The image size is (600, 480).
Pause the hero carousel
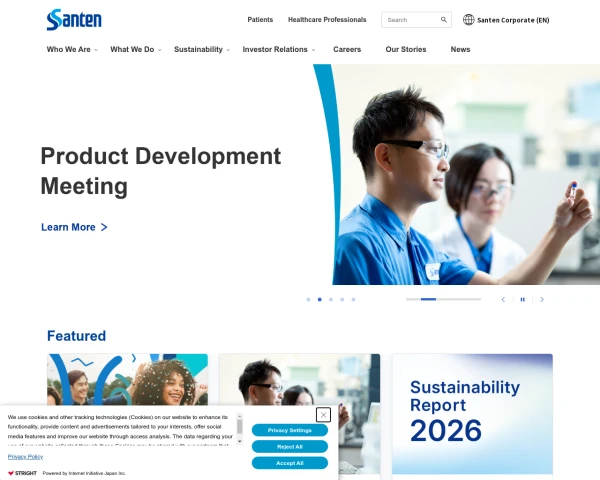click(523, 299)
